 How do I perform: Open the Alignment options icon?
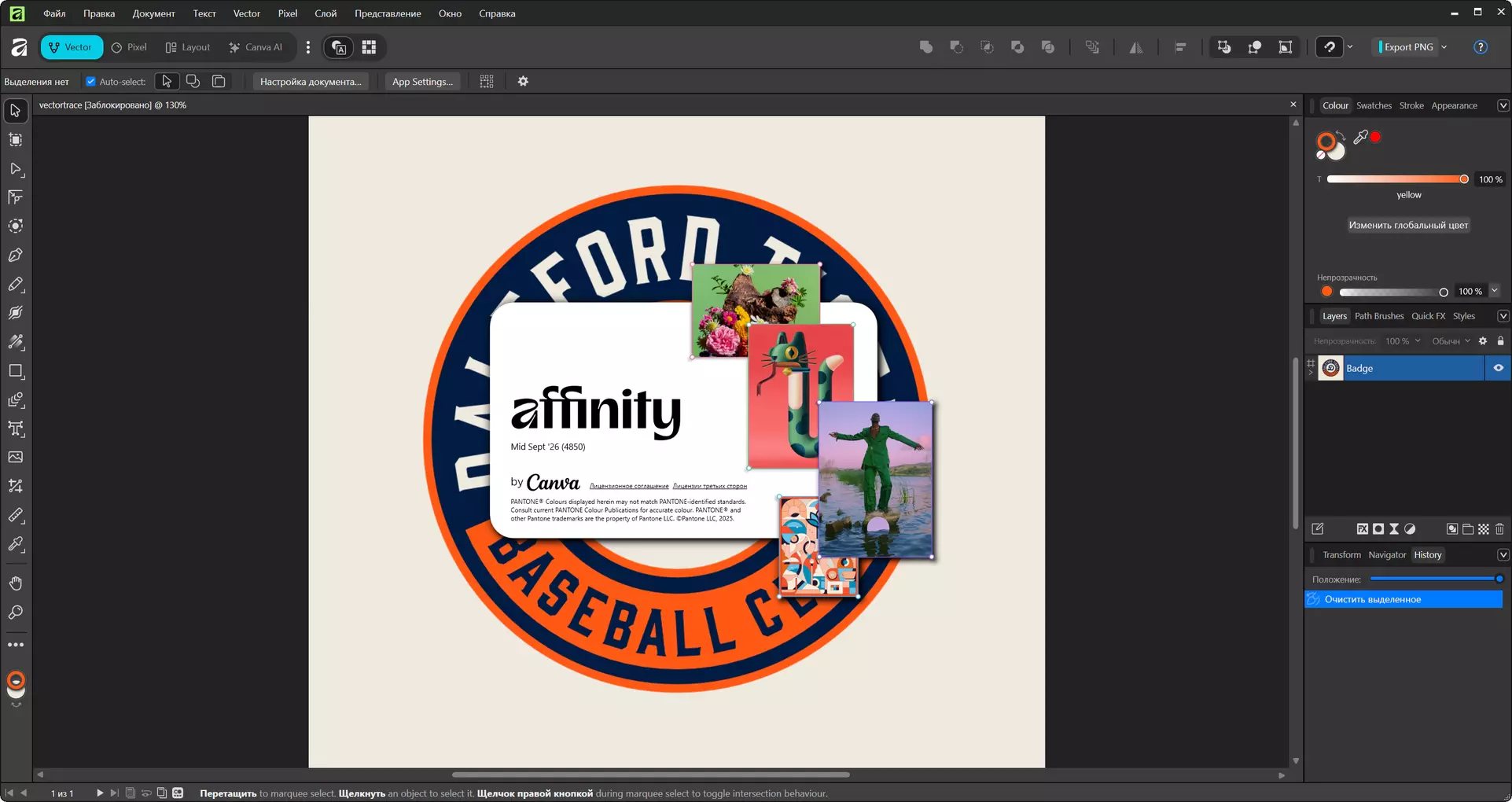click(1180, 47)
